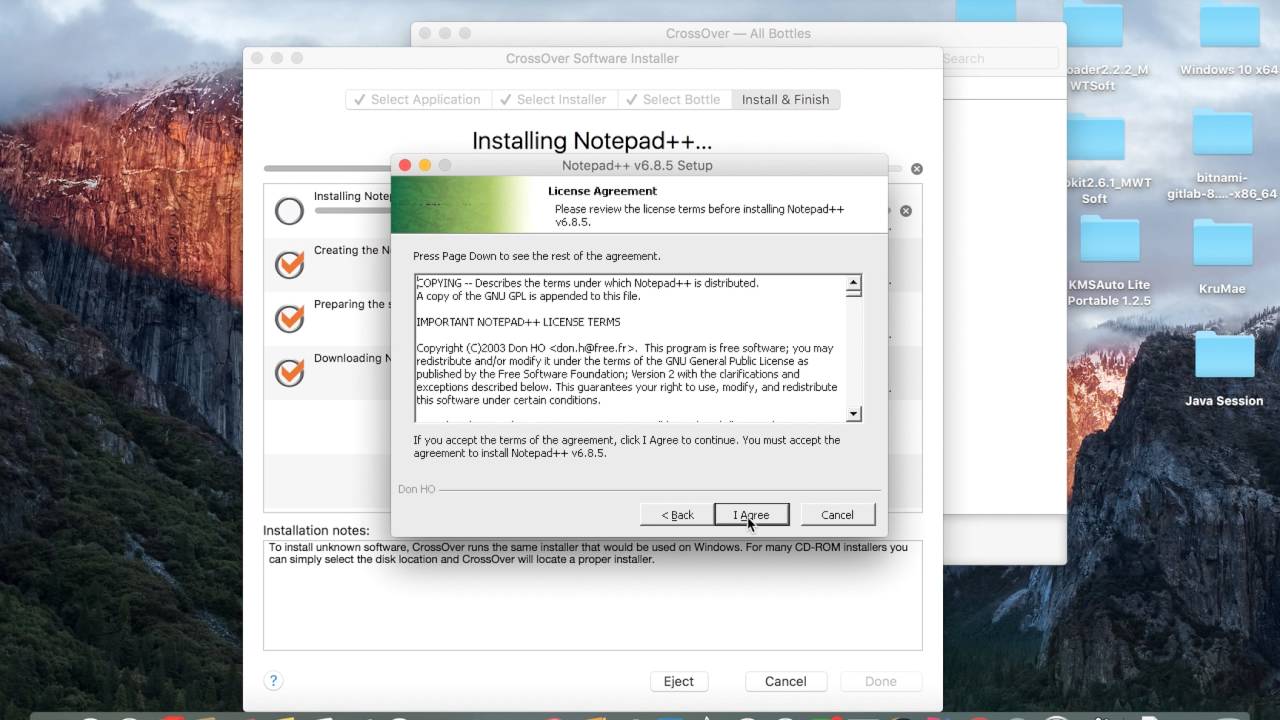The width and height of the screenshot is (1280, 720).
Task: Click 'Press Page Down to see the rest' text
Action: click(537, 256)
